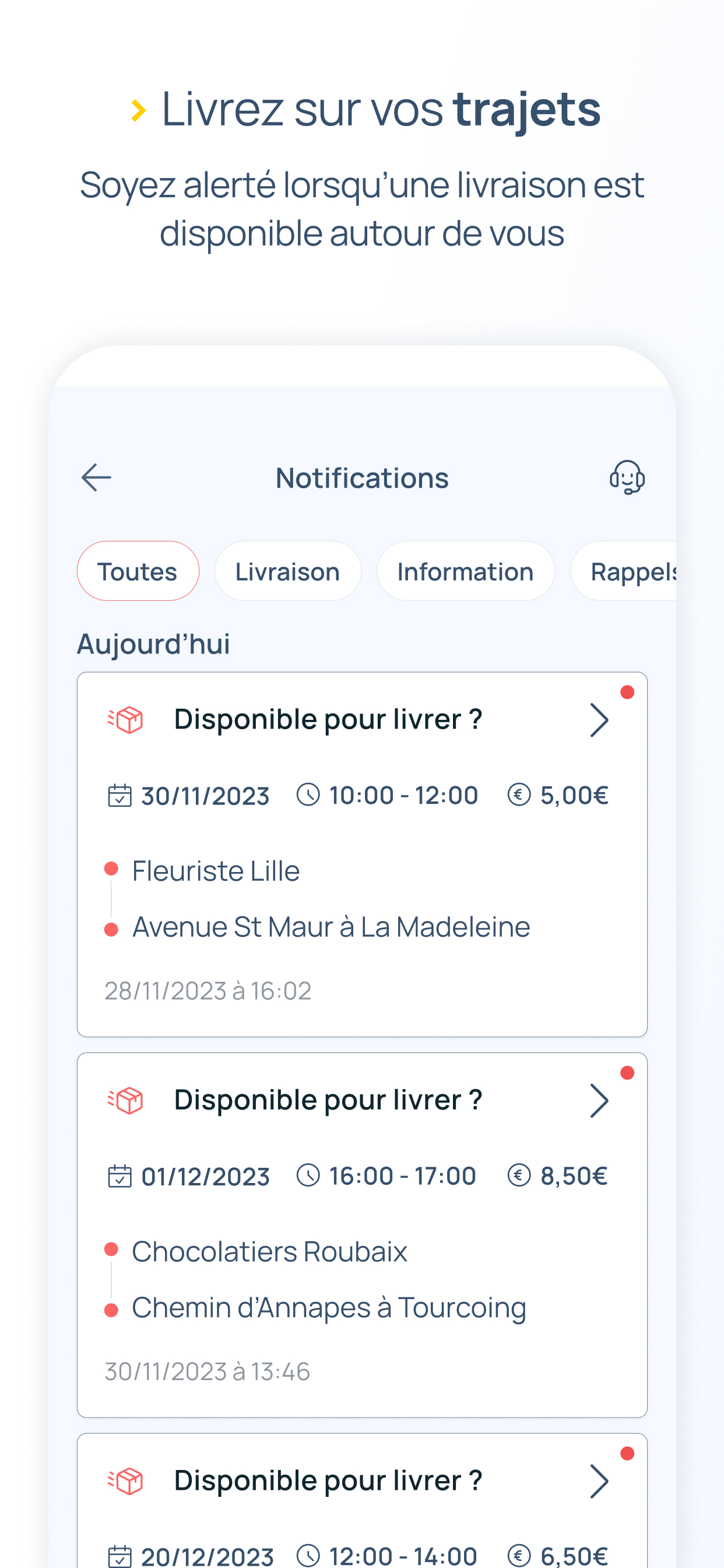Screen dimensions: 724x1568
Task: Expand the 01/12/2023 delivery chevron
Action: [x=599, y=1101]
